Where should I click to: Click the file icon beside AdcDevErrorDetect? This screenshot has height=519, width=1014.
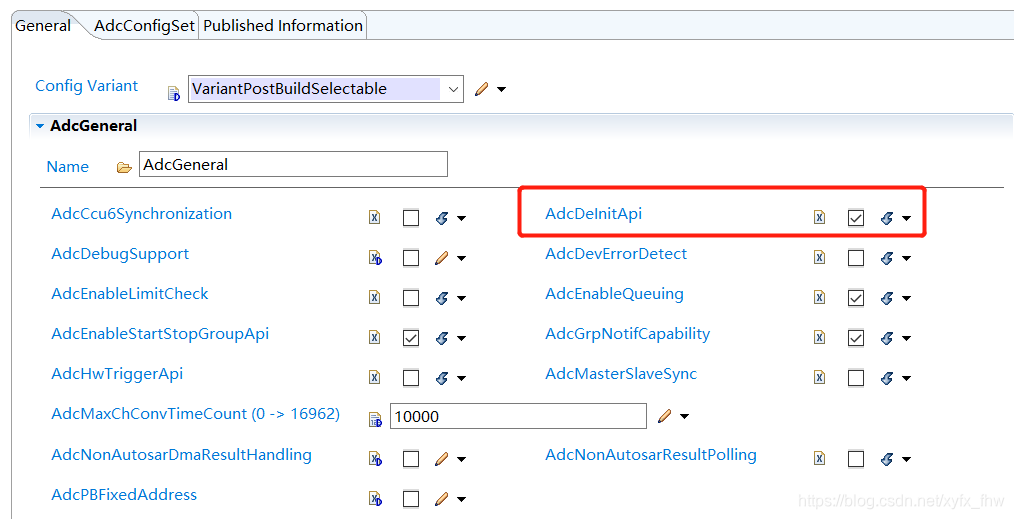[819, 258]
